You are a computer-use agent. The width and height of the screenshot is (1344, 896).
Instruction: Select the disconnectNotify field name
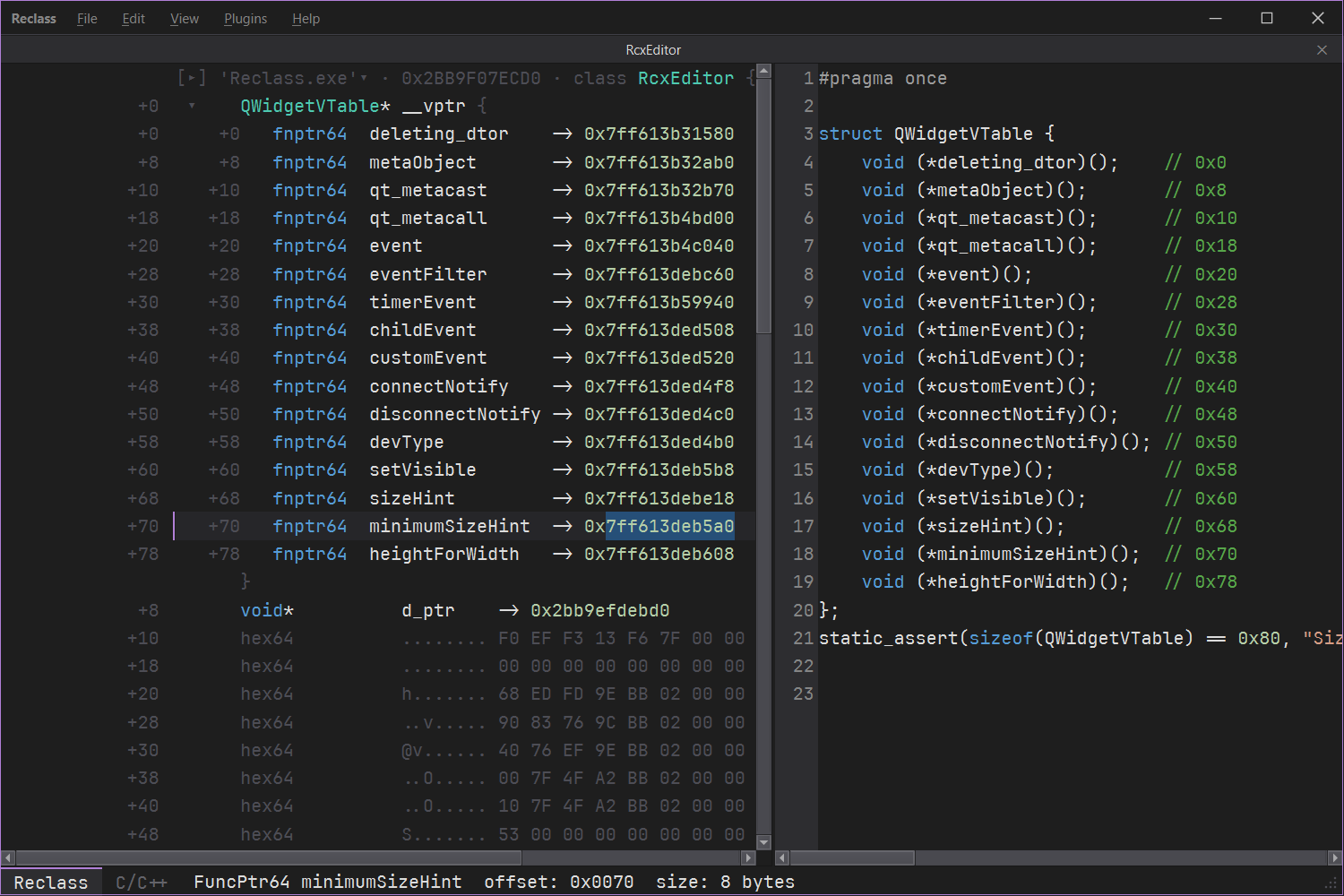(455, 414)
